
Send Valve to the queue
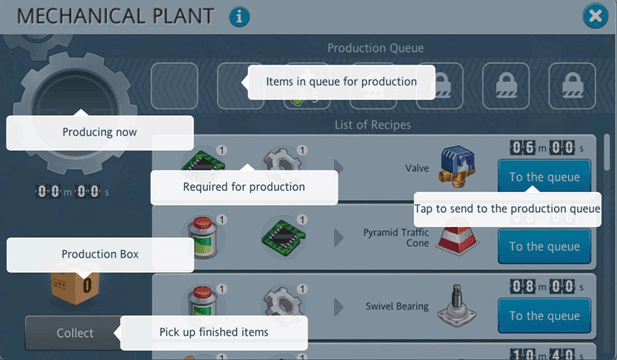click(544, 176)
